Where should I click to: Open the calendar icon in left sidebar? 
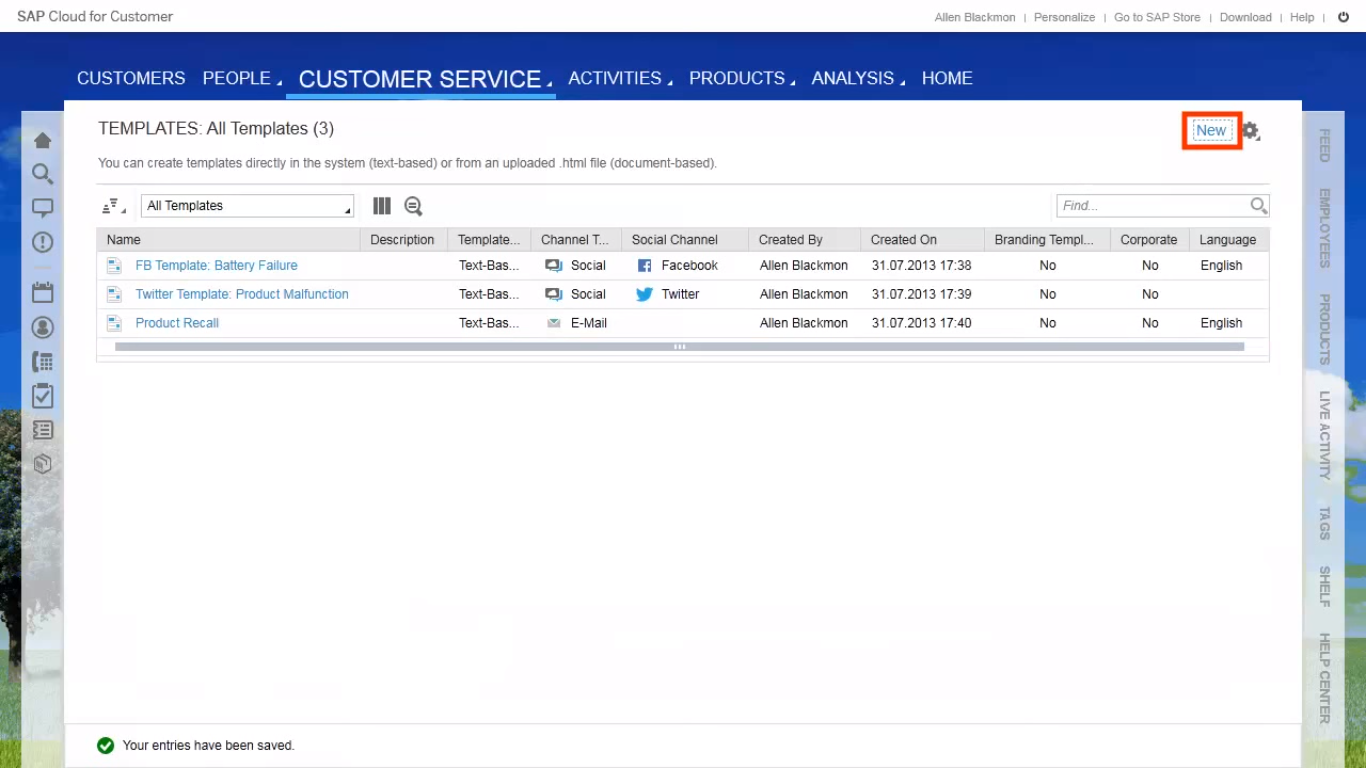pyautogui.click(x=43, y=292)
